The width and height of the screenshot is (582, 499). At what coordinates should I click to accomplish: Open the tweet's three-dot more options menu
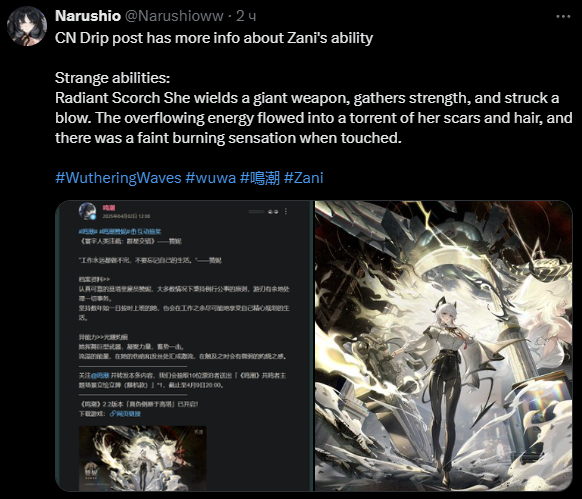pos(563,16)
